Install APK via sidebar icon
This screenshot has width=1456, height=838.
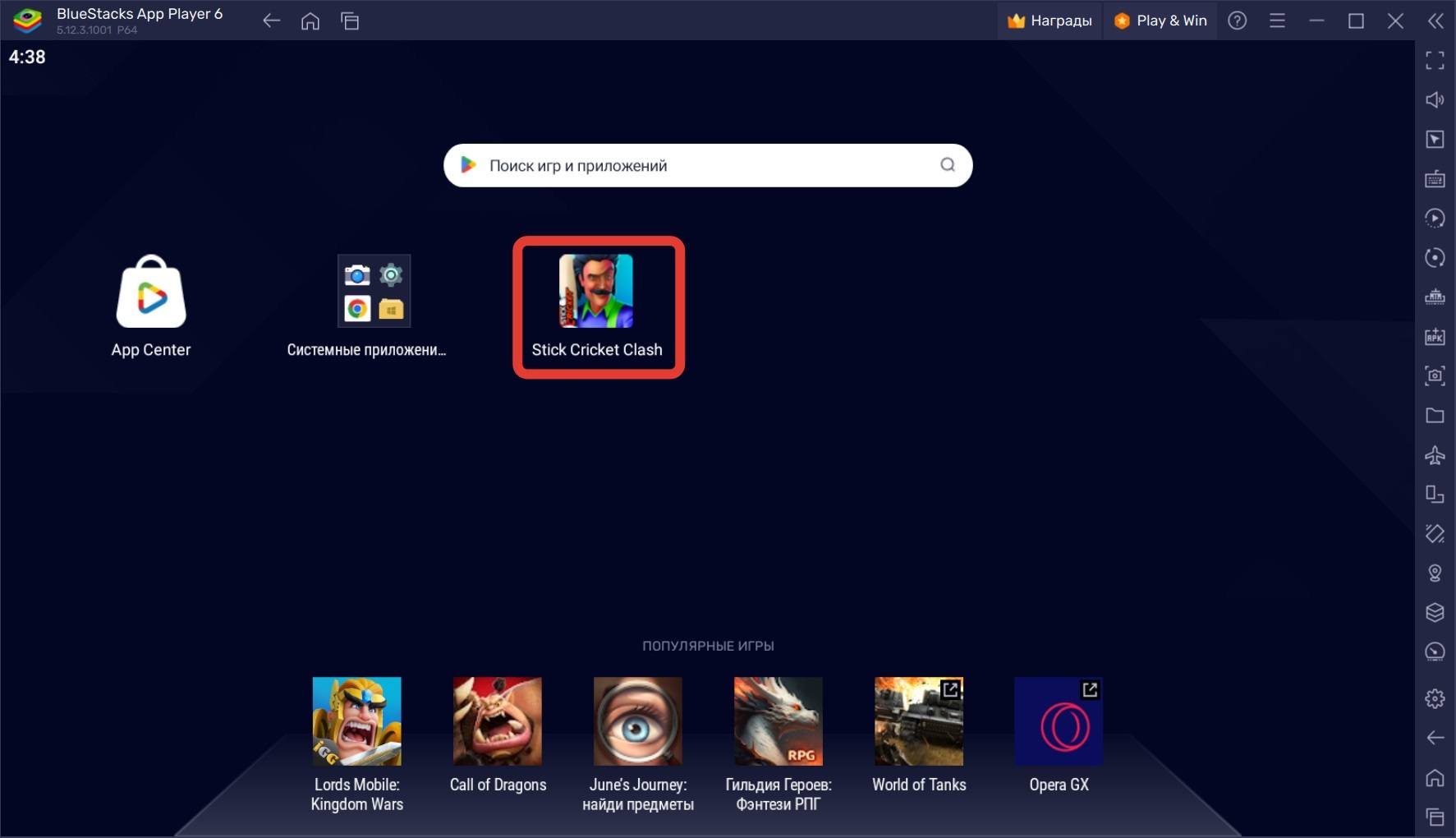pyautogui.click(x=1435, y=336)
